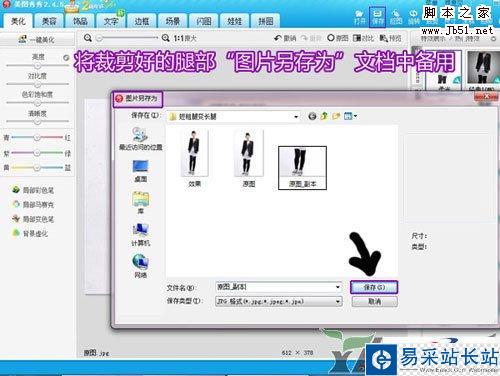Select the 原图 image file thumbnail
Image resolution: width=500 pixels, height=376 pixels.
[x=249, y=153]
